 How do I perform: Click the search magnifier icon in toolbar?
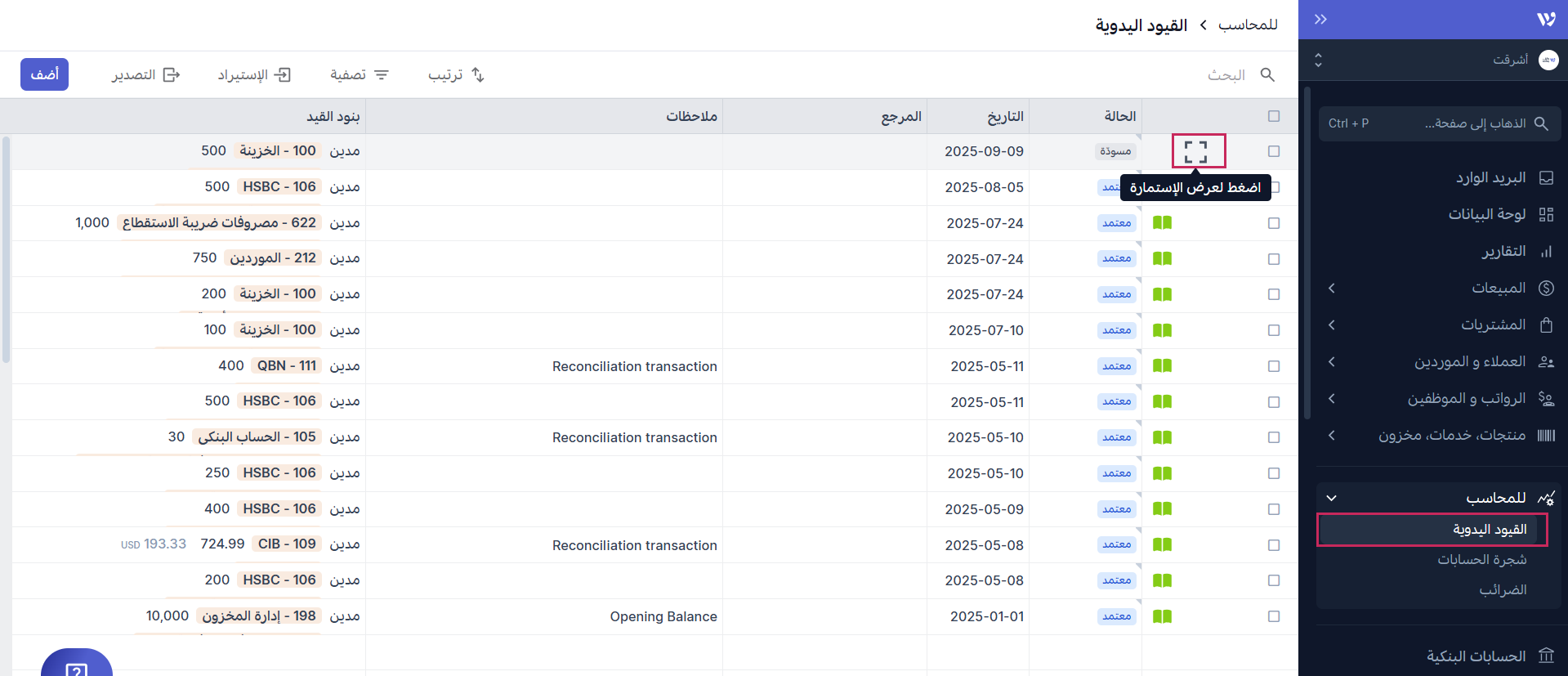[1267, 75]
